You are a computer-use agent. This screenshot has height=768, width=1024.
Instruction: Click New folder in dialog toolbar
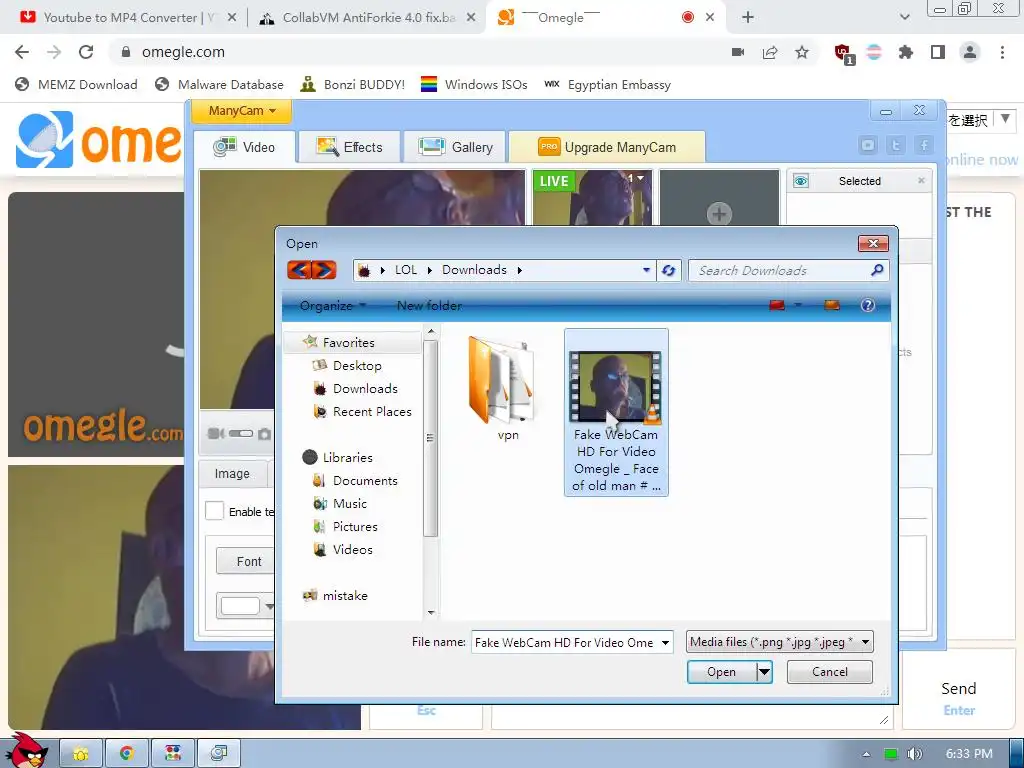tap(429, 306)
